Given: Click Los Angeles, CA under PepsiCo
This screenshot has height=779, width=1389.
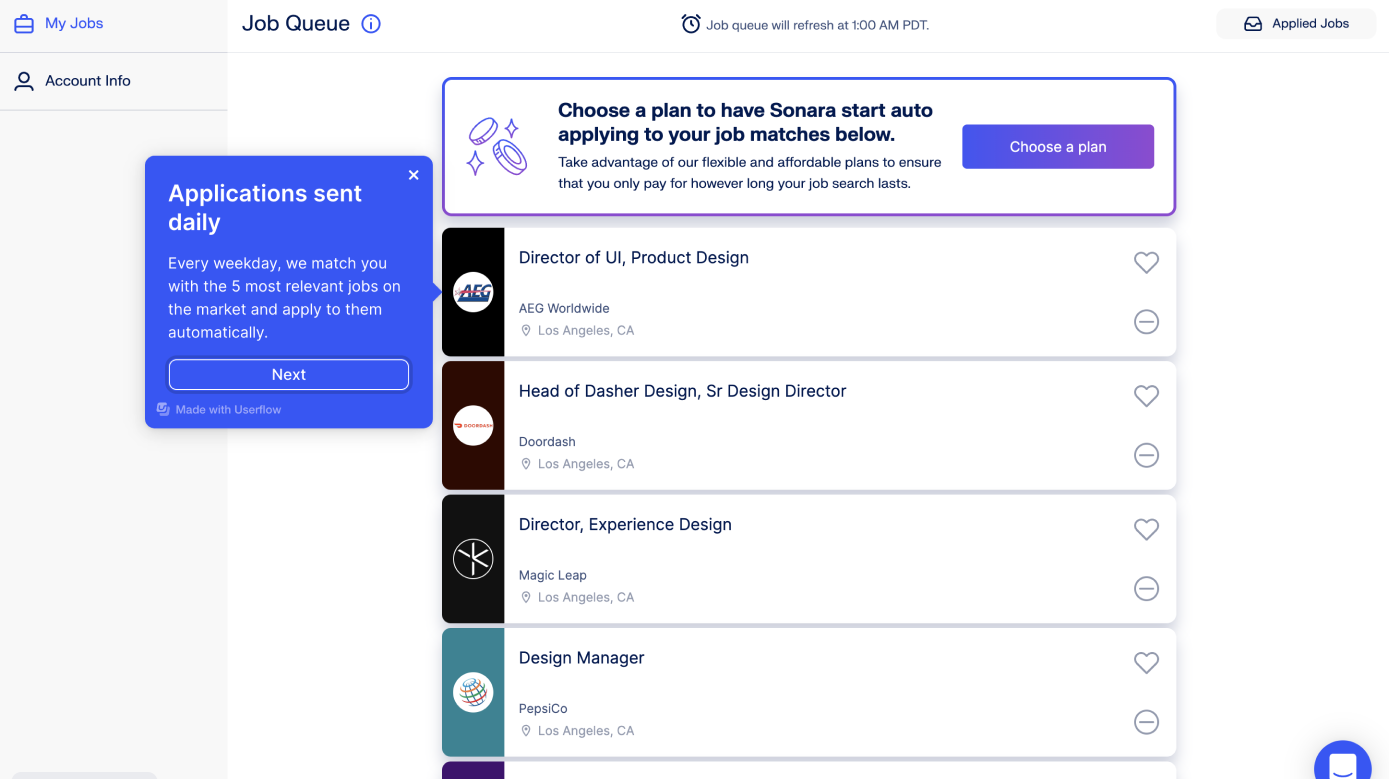Looking at the screenshot, I should point(586,731).
